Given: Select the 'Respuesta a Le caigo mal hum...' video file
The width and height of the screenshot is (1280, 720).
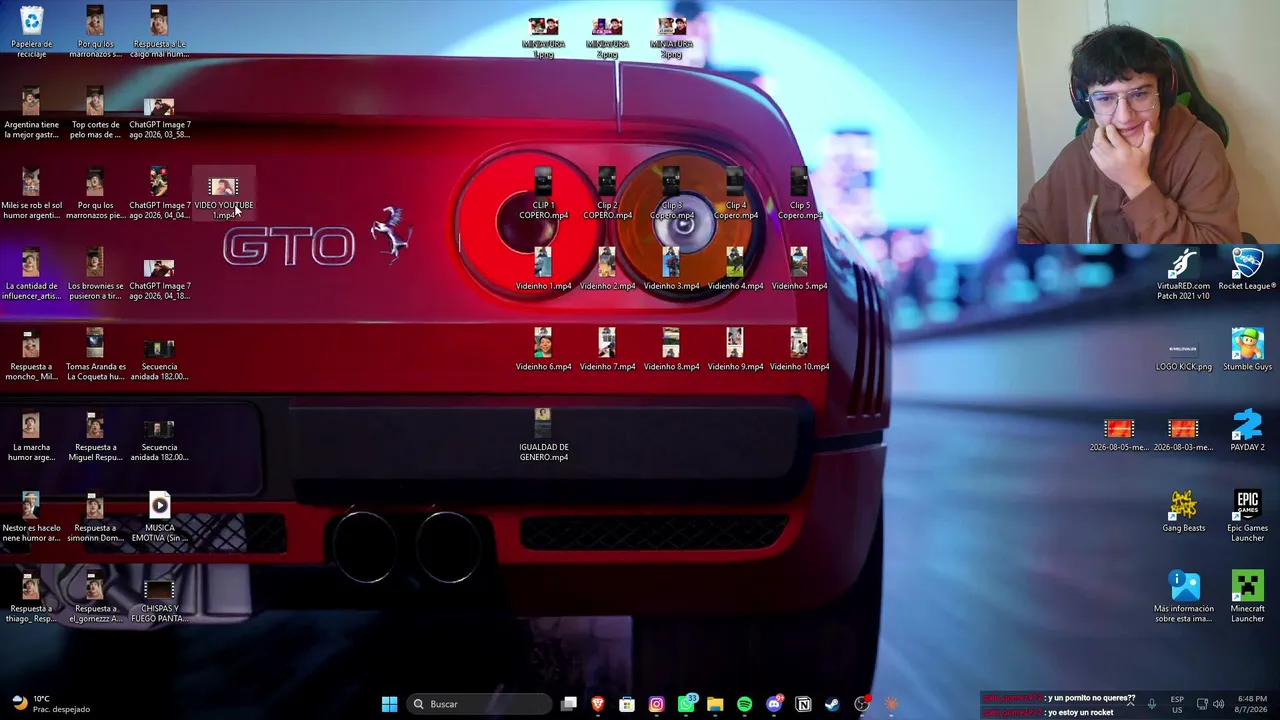Looking at the screenshot, I should pos(159,32).
